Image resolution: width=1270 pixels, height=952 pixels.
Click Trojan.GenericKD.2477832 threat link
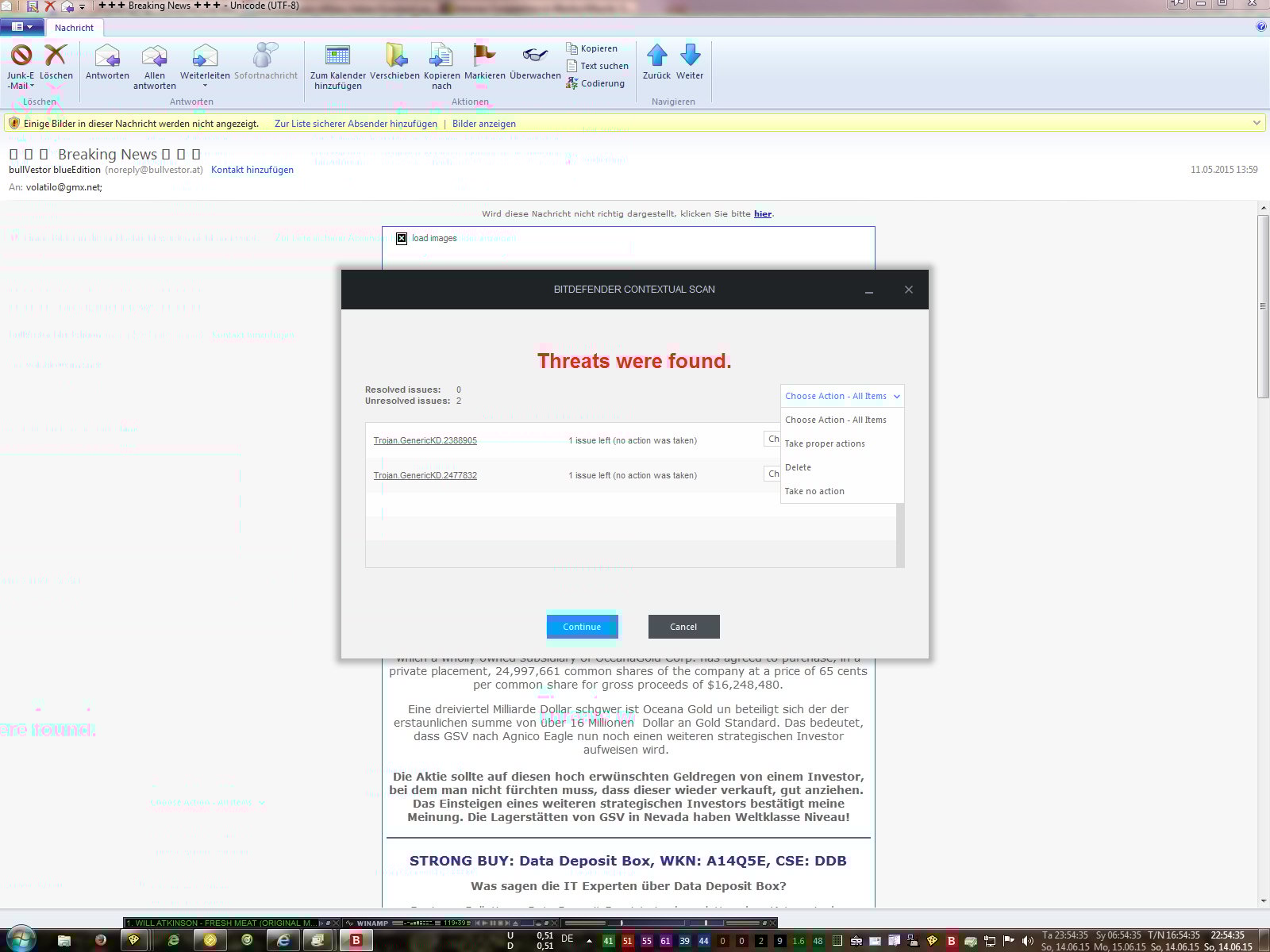425,475
